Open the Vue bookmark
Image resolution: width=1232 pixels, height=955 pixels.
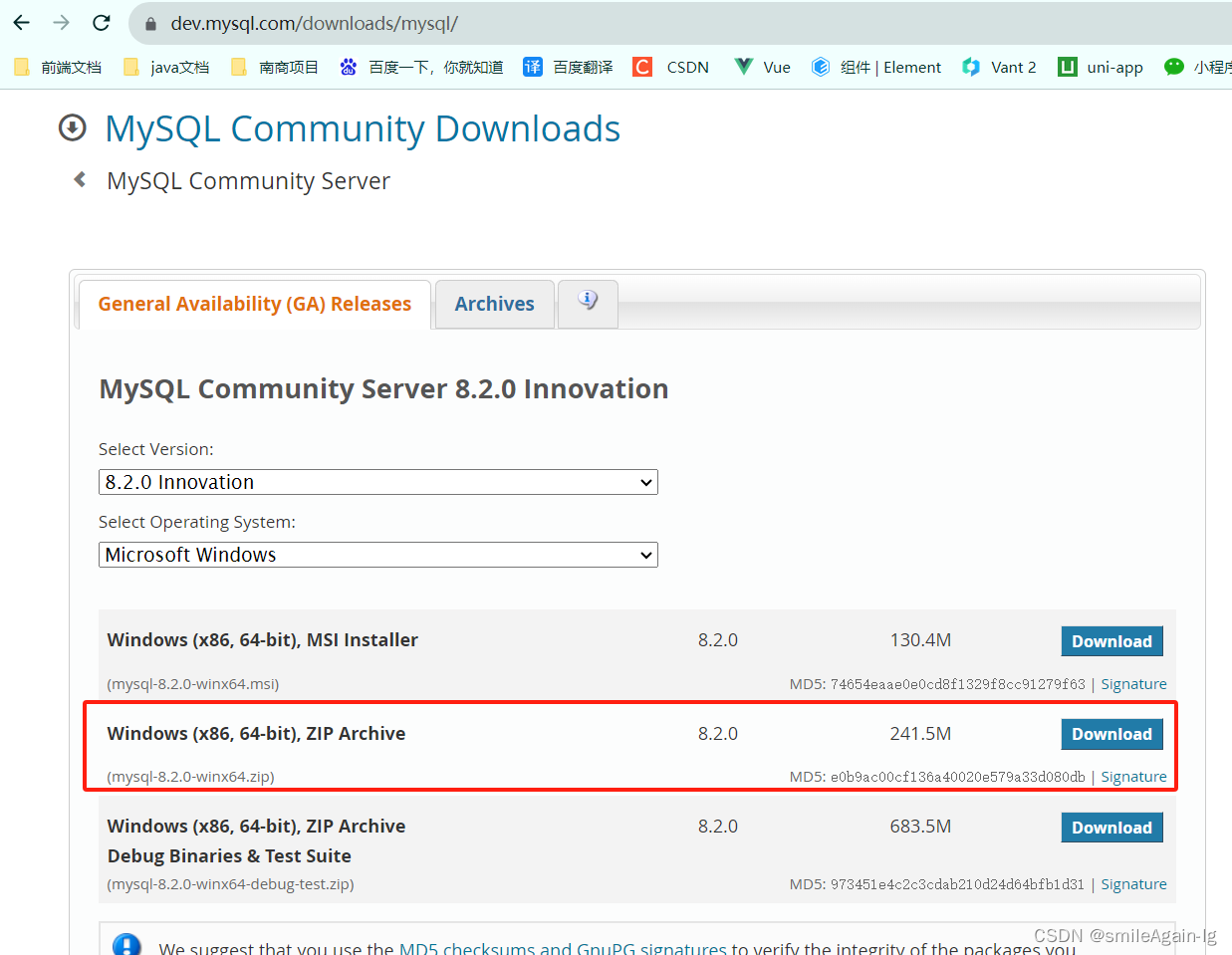pos(762,67)
